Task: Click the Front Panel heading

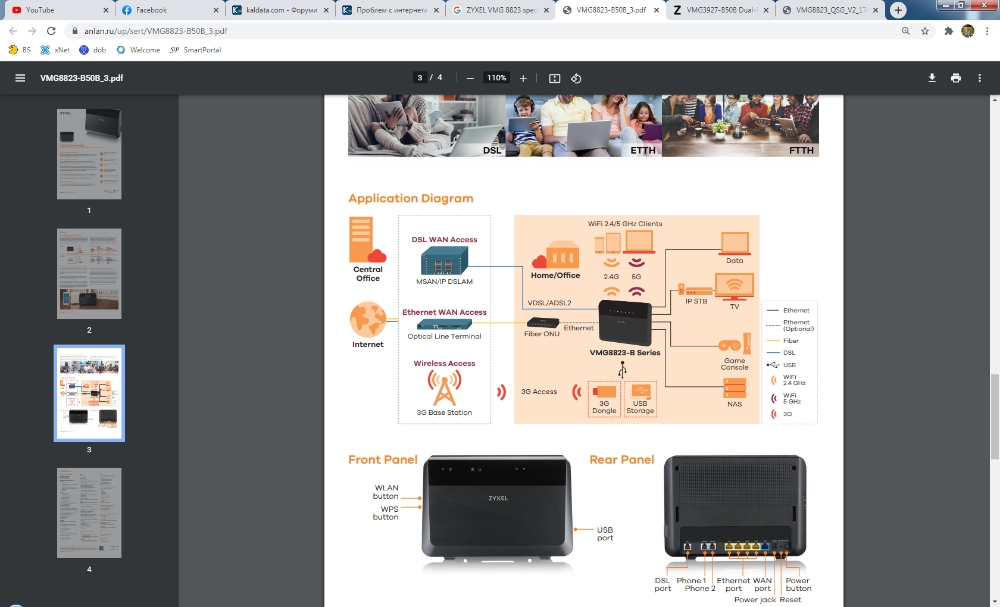Action: point(383,460)
